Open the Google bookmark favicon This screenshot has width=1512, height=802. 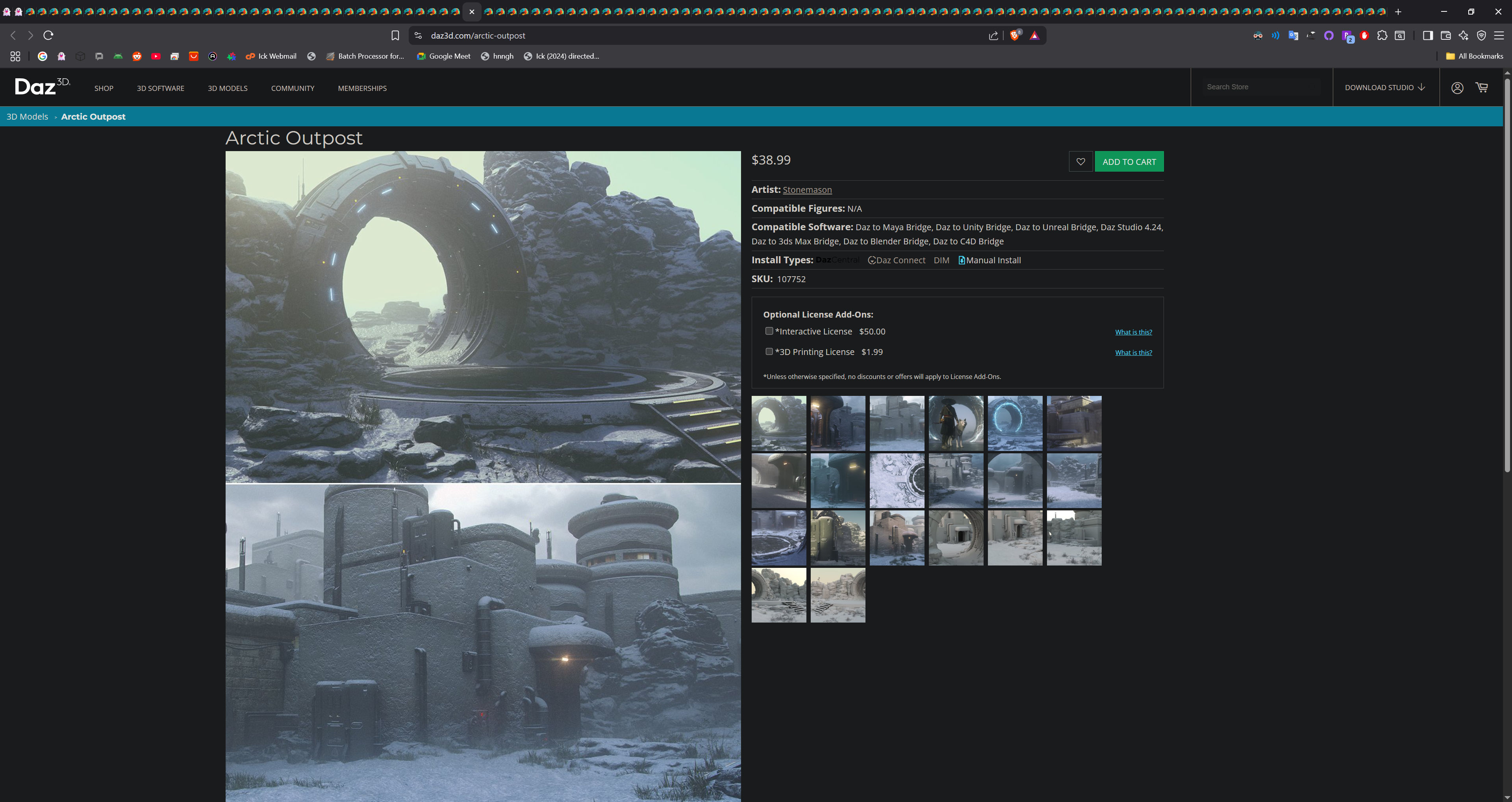pos(42,56)
